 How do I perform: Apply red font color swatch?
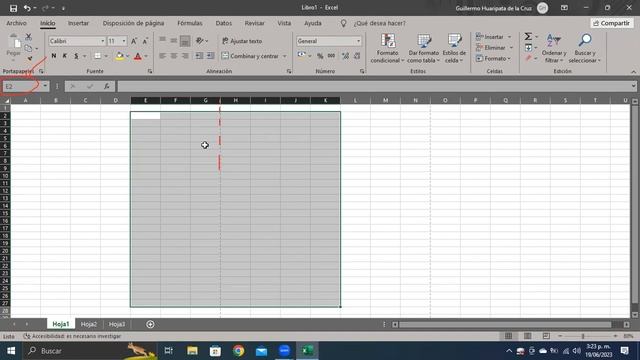pos(138,56)
